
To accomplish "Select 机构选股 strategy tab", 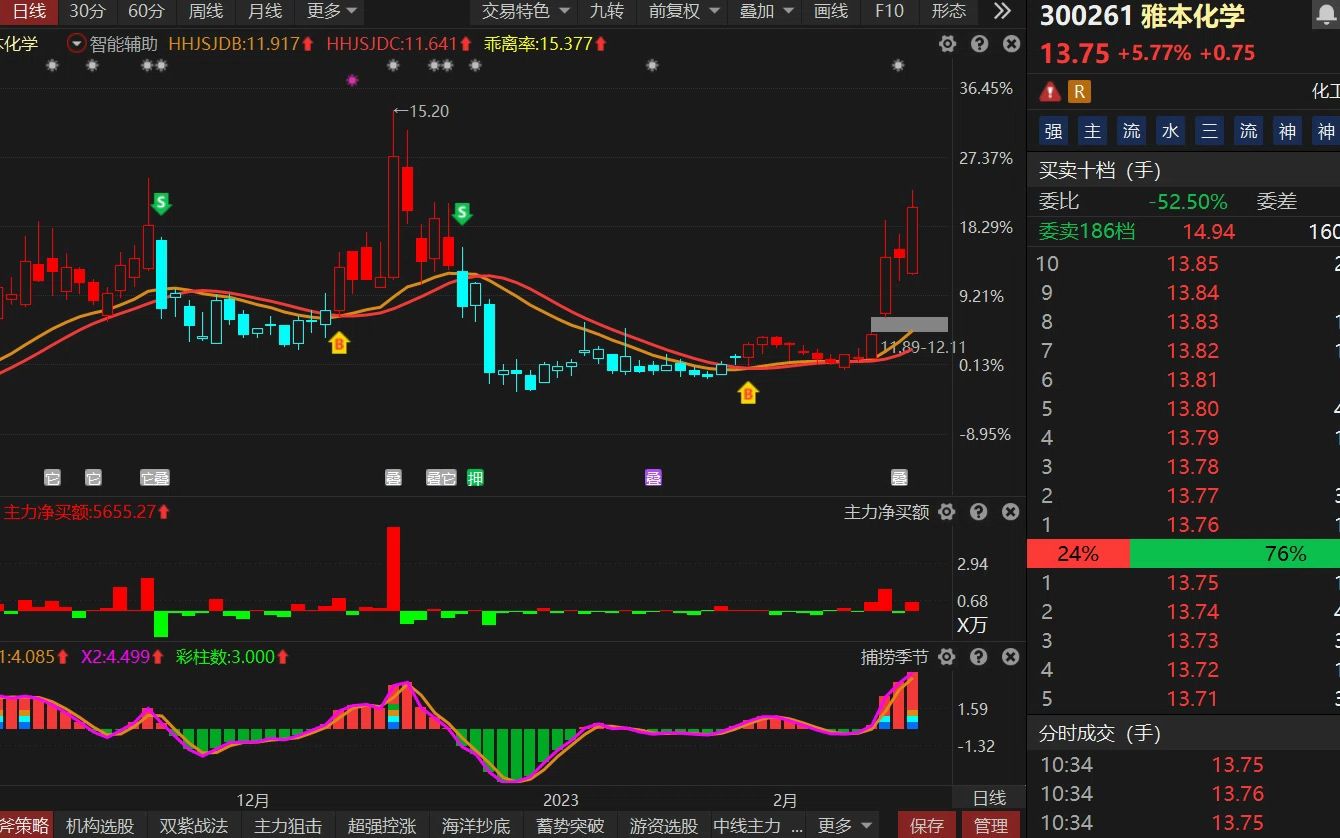I will [x=99, y=826].
